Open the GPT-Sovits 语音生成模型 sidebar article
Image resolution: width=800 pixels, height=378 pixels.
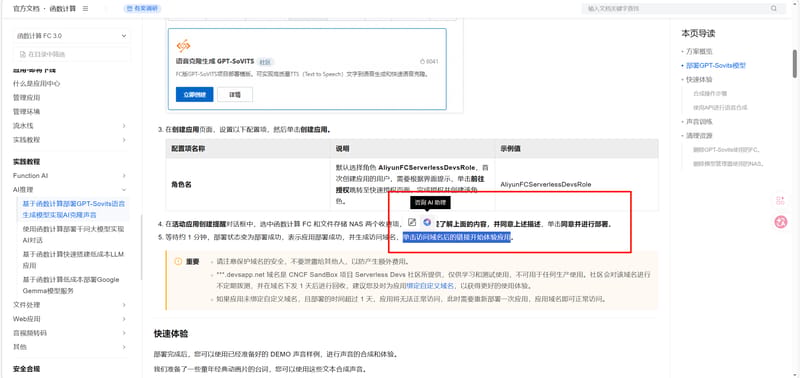click(73, 209)
